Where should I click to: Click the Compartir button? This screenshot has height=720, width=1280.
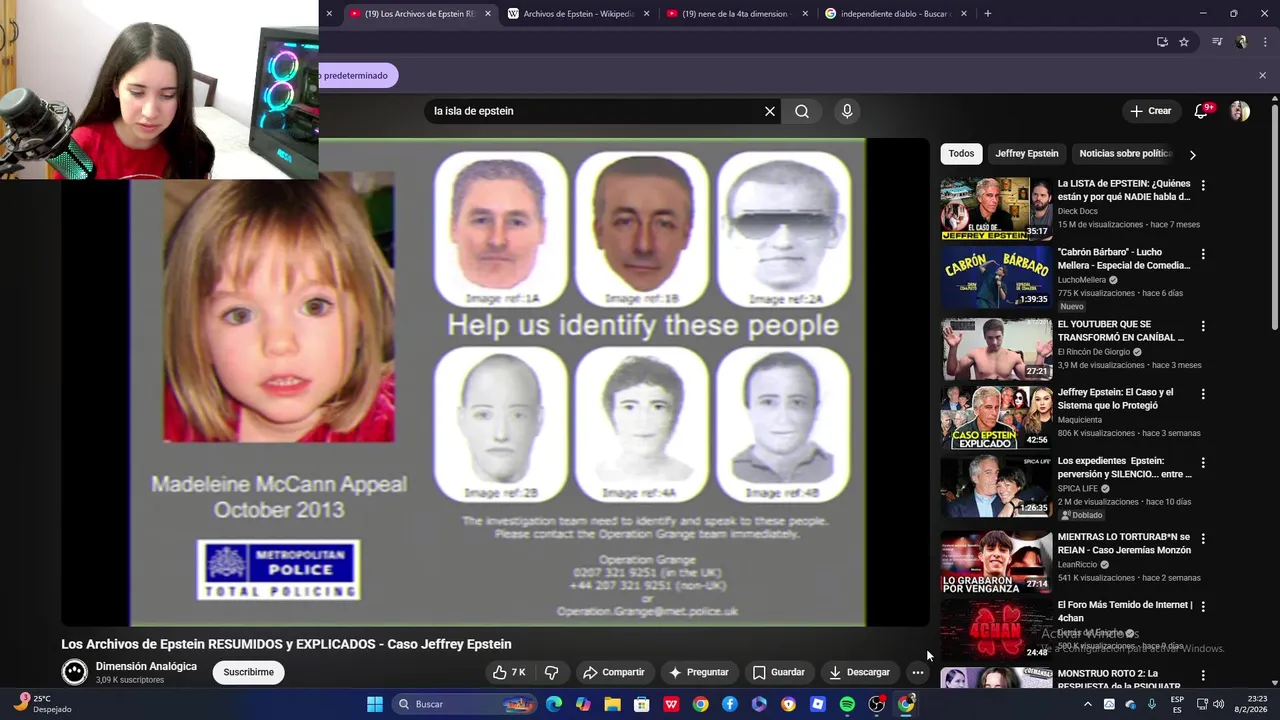point(614,672)
